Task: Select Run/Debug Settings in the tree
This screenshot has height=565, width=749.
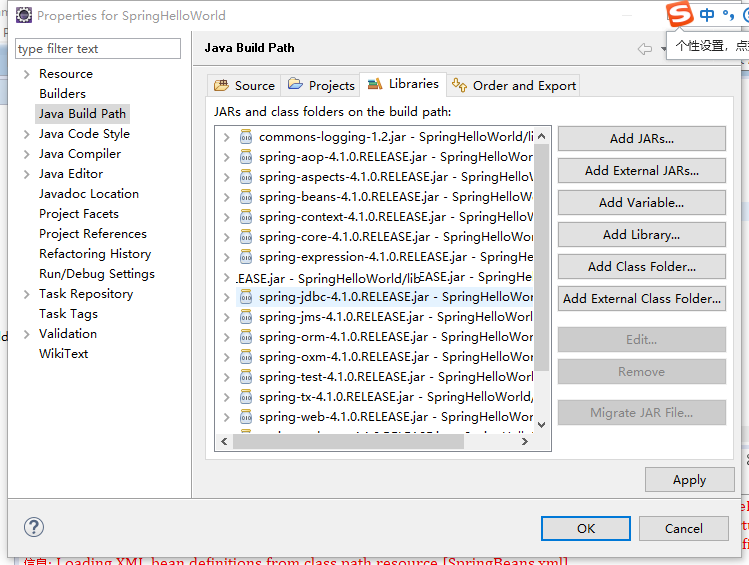Action: pyautogui.click(x=97, y=274)
